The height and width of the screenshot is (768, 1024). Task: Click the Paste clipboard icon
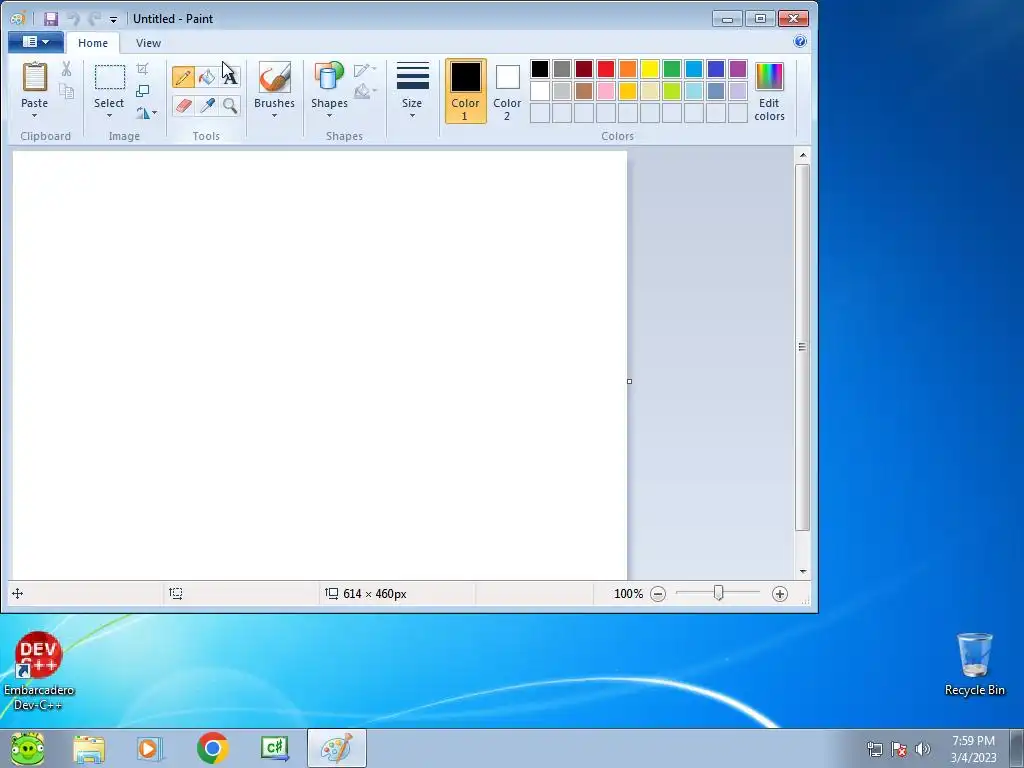coord(35,78)
